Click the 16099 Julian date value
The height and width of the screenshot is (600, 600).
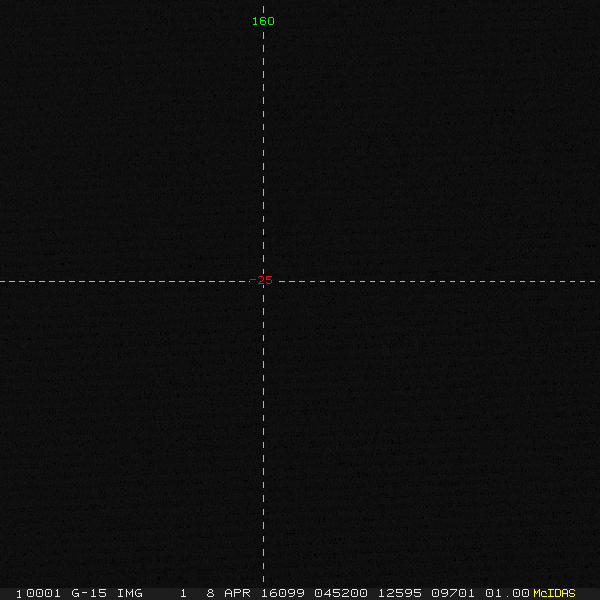tap(283, 593)
